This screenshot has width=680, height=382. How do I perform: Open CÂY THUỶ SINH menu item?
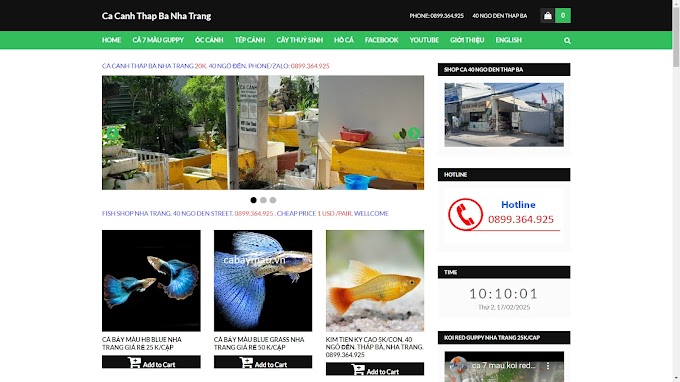(x=300, y=40)
